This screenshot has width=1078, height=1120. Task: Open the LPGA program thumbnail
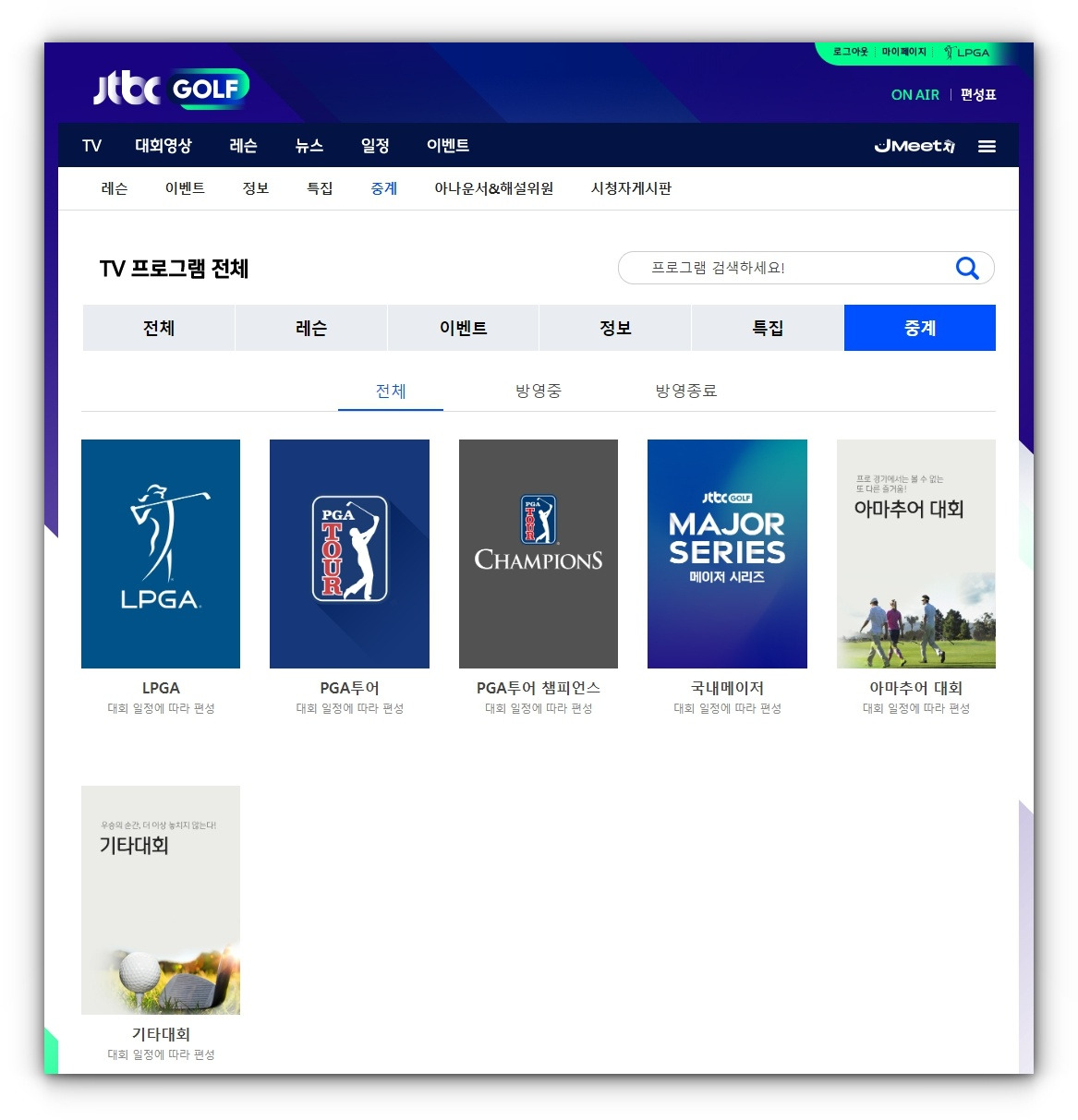(x=160, y=552)
